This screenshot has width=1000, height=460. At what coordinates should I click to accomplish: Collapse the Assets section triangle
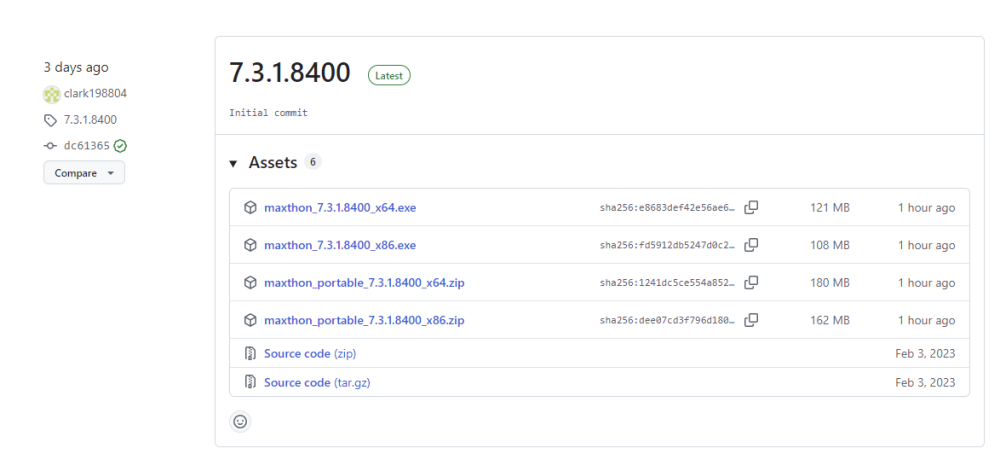233,163
